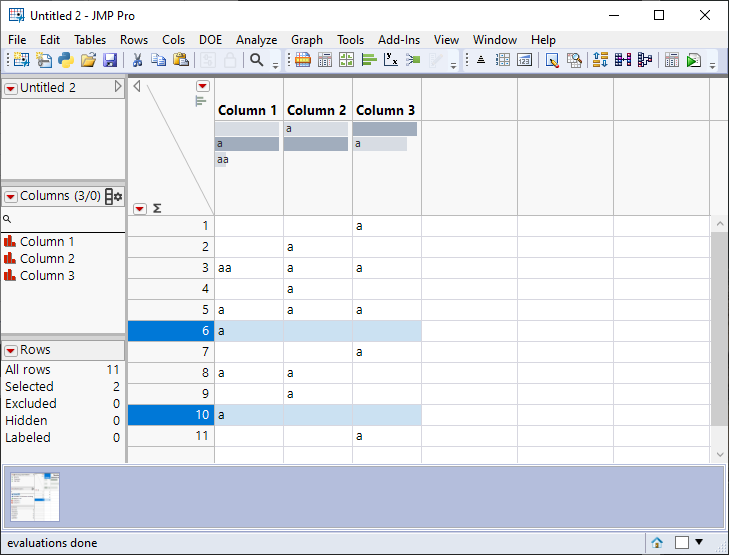Open the File menu

coord(17,40)
